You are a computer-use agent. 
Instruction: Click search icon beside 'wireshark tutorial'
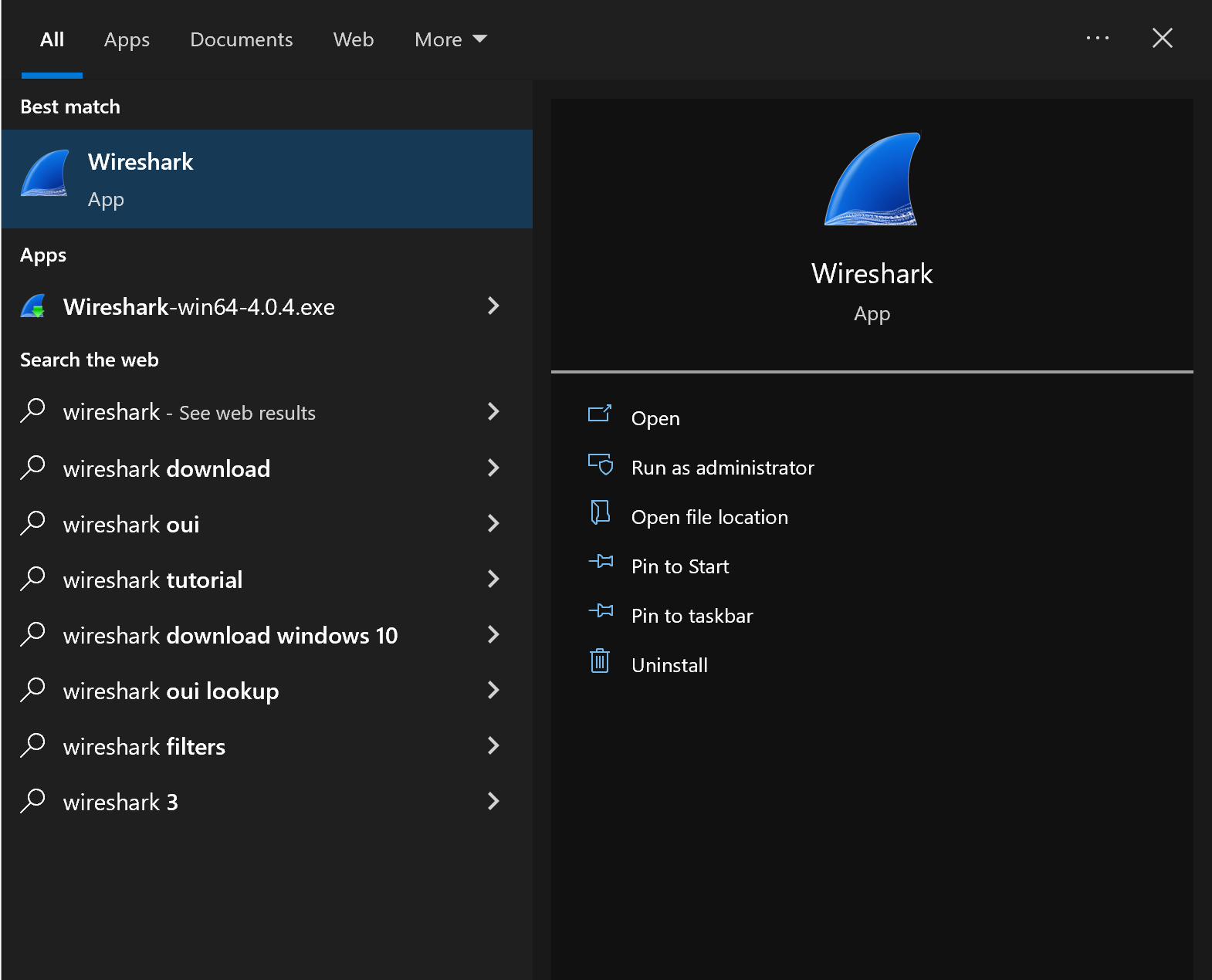(33, 578)
